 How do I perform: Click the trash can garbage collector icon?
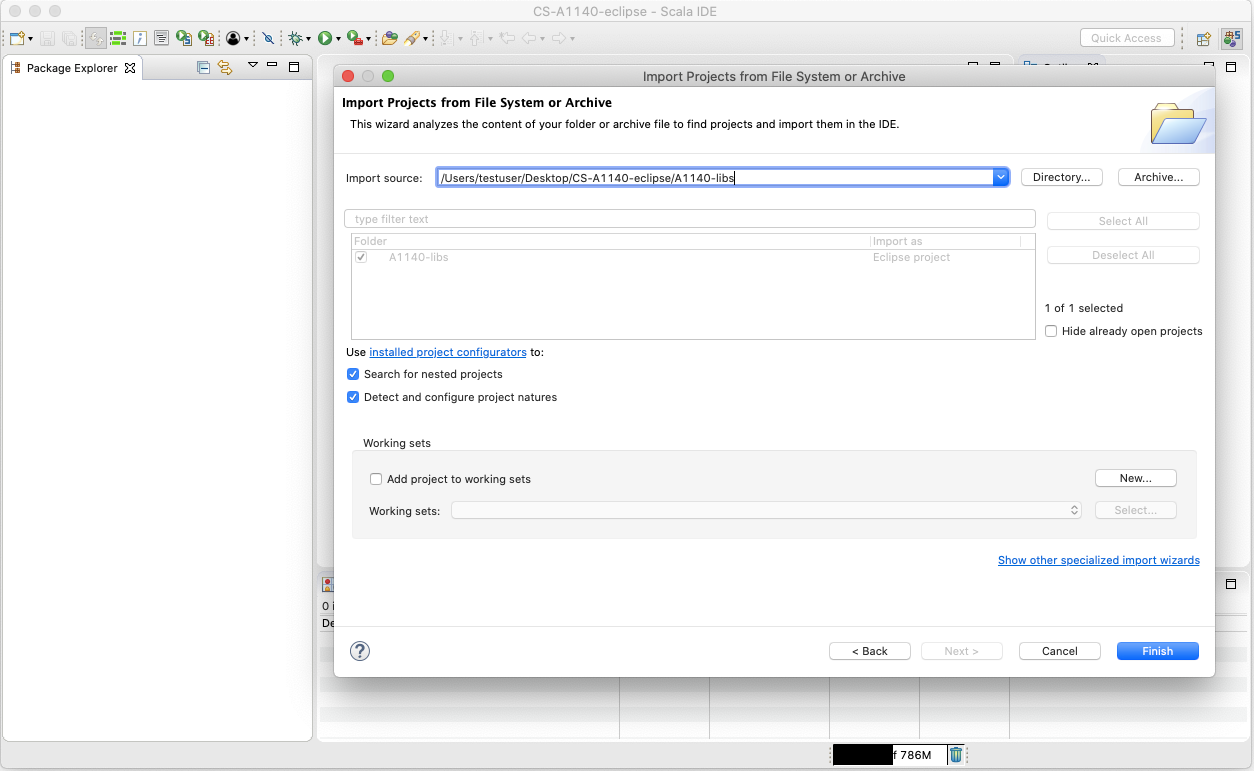coord(956,755)
